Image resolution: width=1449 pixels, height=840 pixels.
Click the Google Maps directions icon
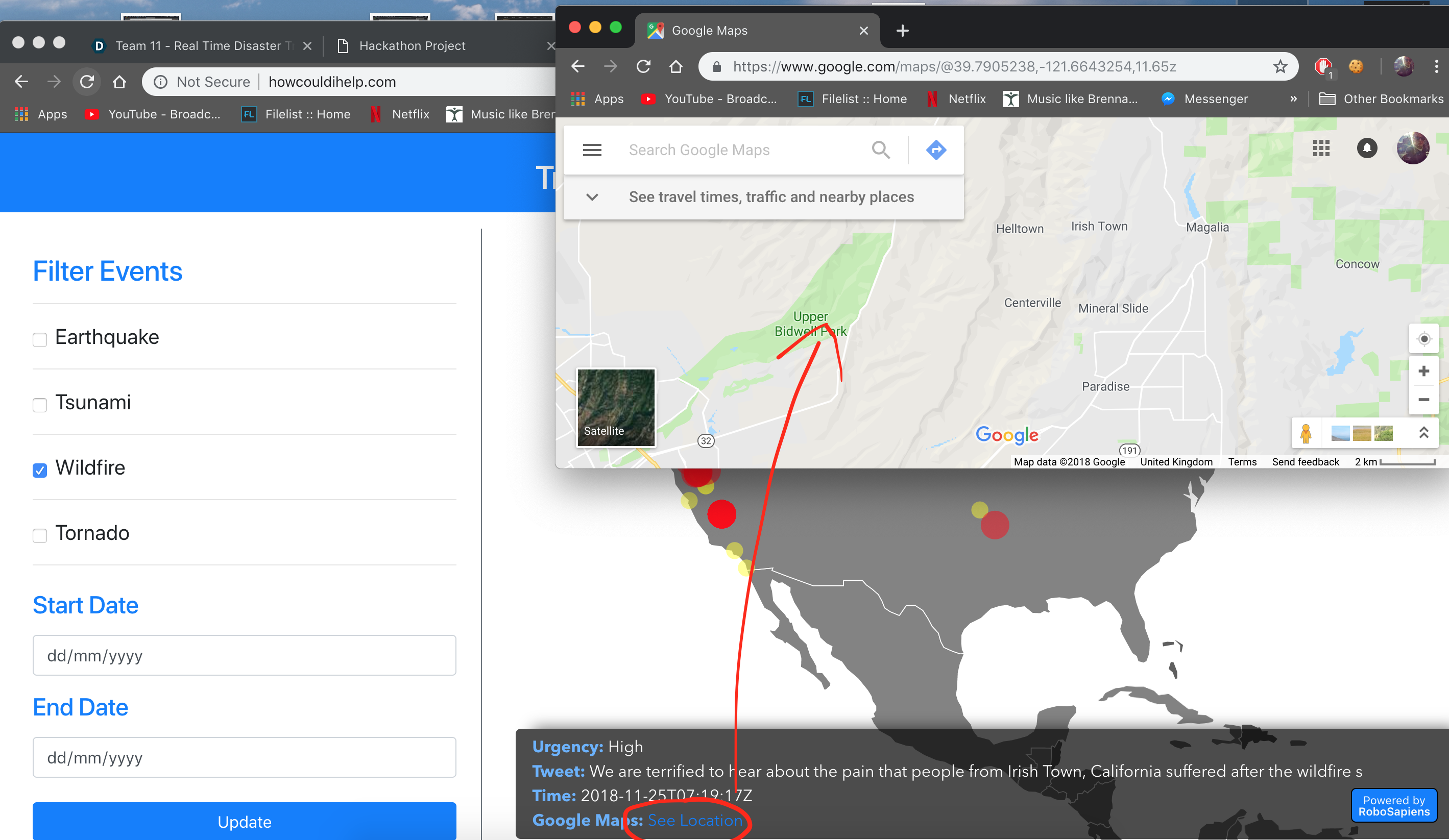(x=935, y=150)
